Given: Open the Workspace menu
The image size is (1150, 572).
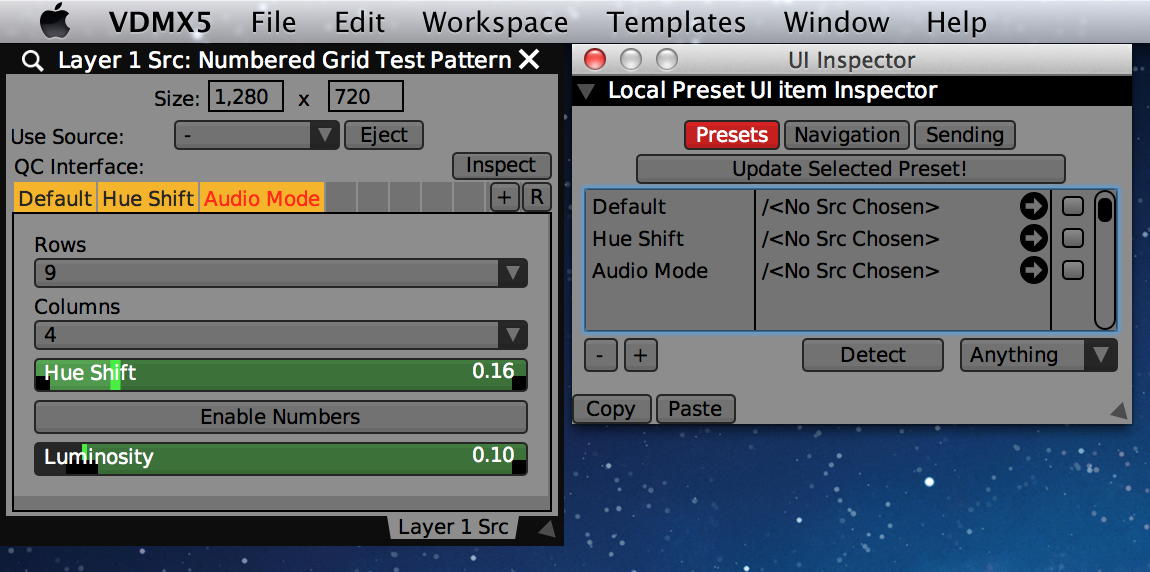Looking at the screenshot, I should pyautogui.click(x=495, y=22).
